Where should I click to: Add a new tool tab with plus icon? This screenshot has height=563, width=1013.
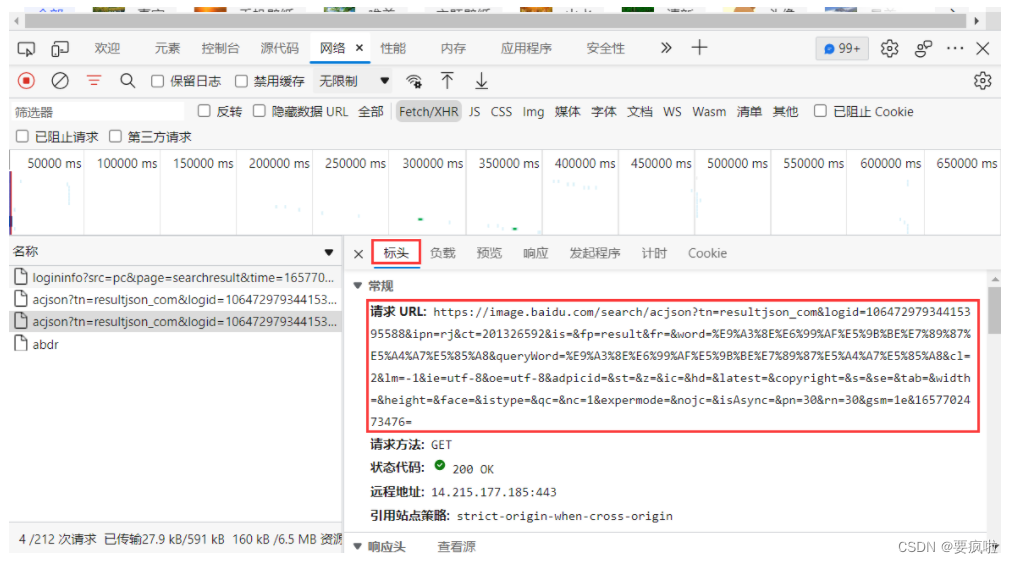[700, 48]
